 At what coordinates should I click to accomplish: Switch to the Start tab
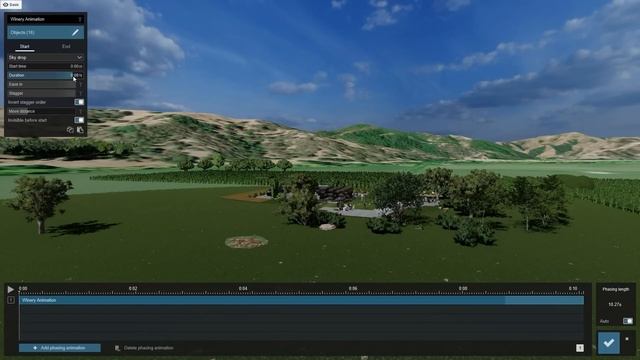[24, 47]
